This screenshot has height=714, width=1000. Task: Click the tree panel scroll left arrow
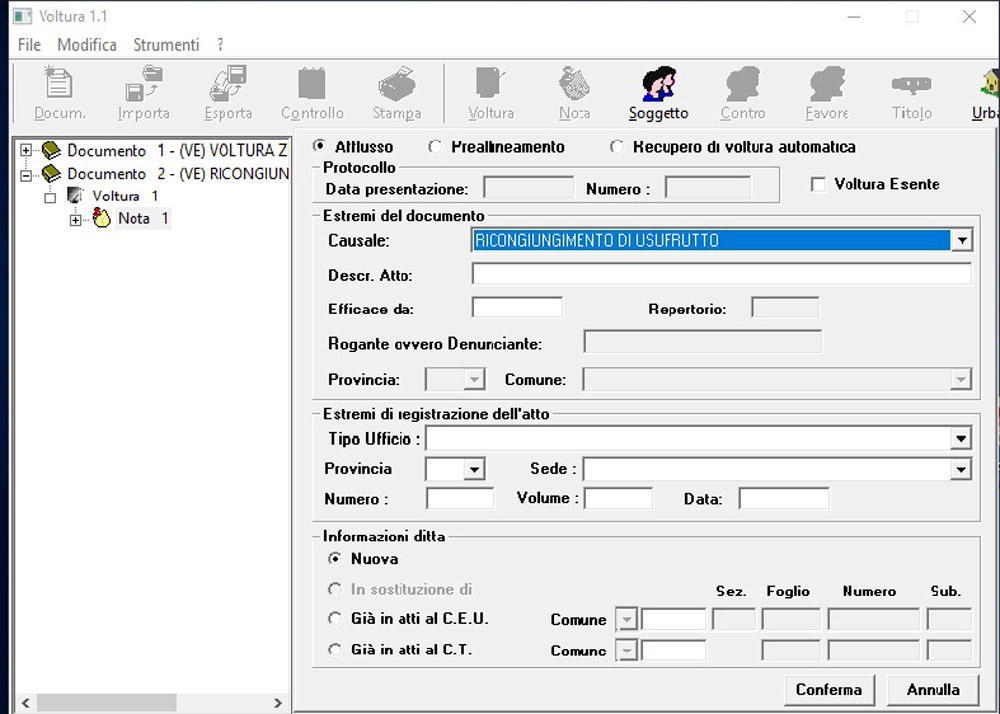click(x=26, y=703)
